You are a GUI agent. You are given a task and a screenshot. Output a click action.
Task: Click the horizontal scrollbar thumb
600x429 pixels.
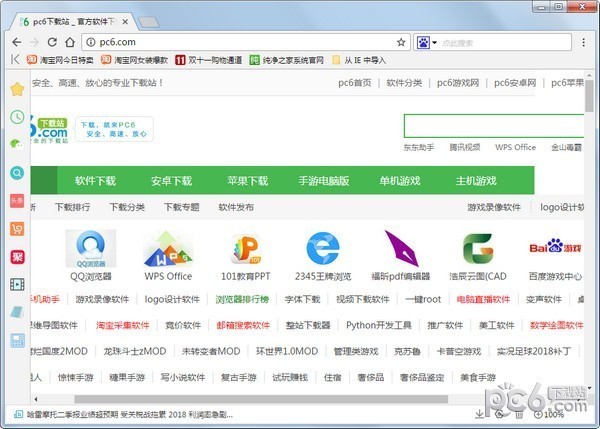coord(261,399)
